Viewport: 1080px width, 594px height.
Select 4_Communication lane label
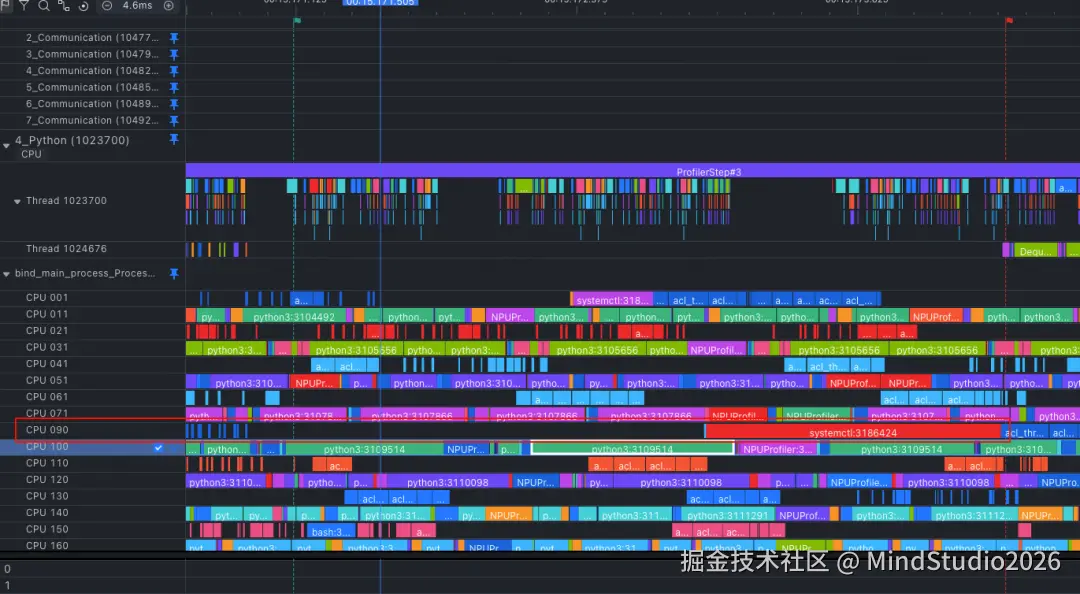click(92, 71)
